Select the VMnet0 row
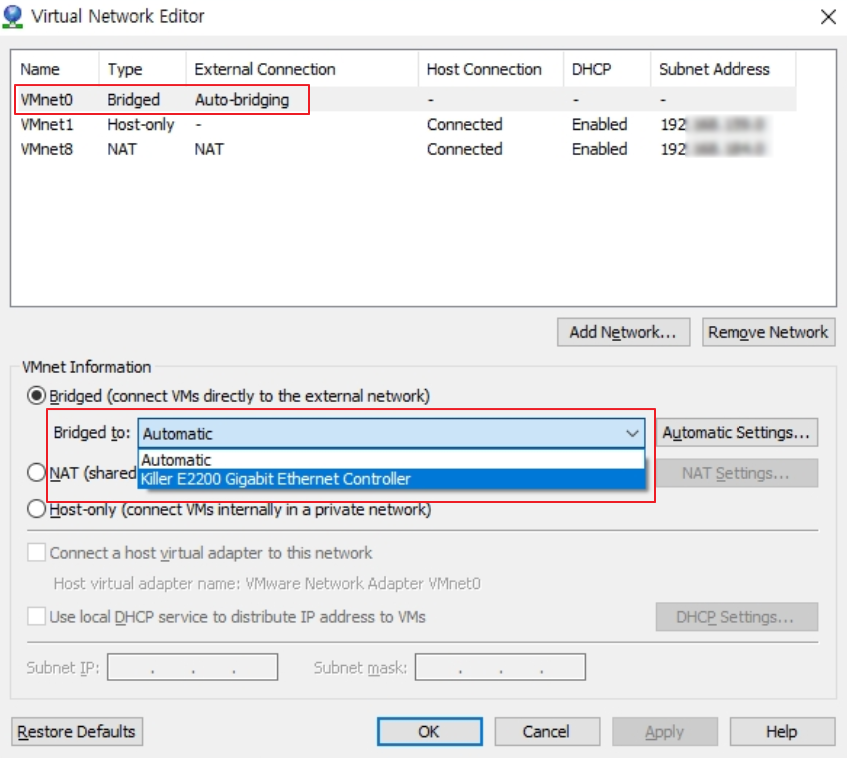The width and height of the screenshot is (847, 758). pyautogui.click(x=405, y=99)
